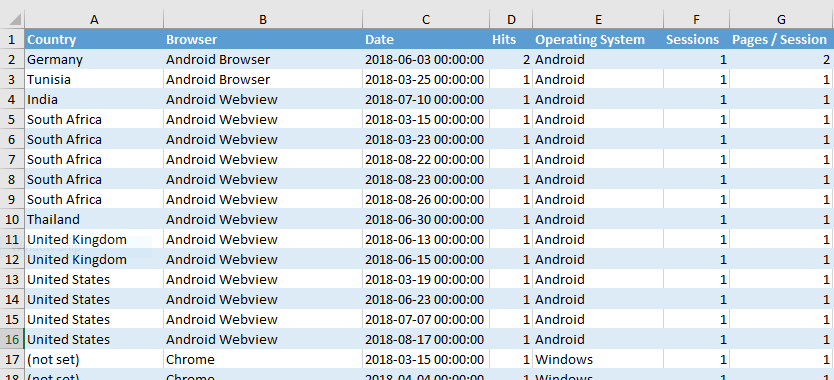
Task: Select column F header
Action: (696, 20)
